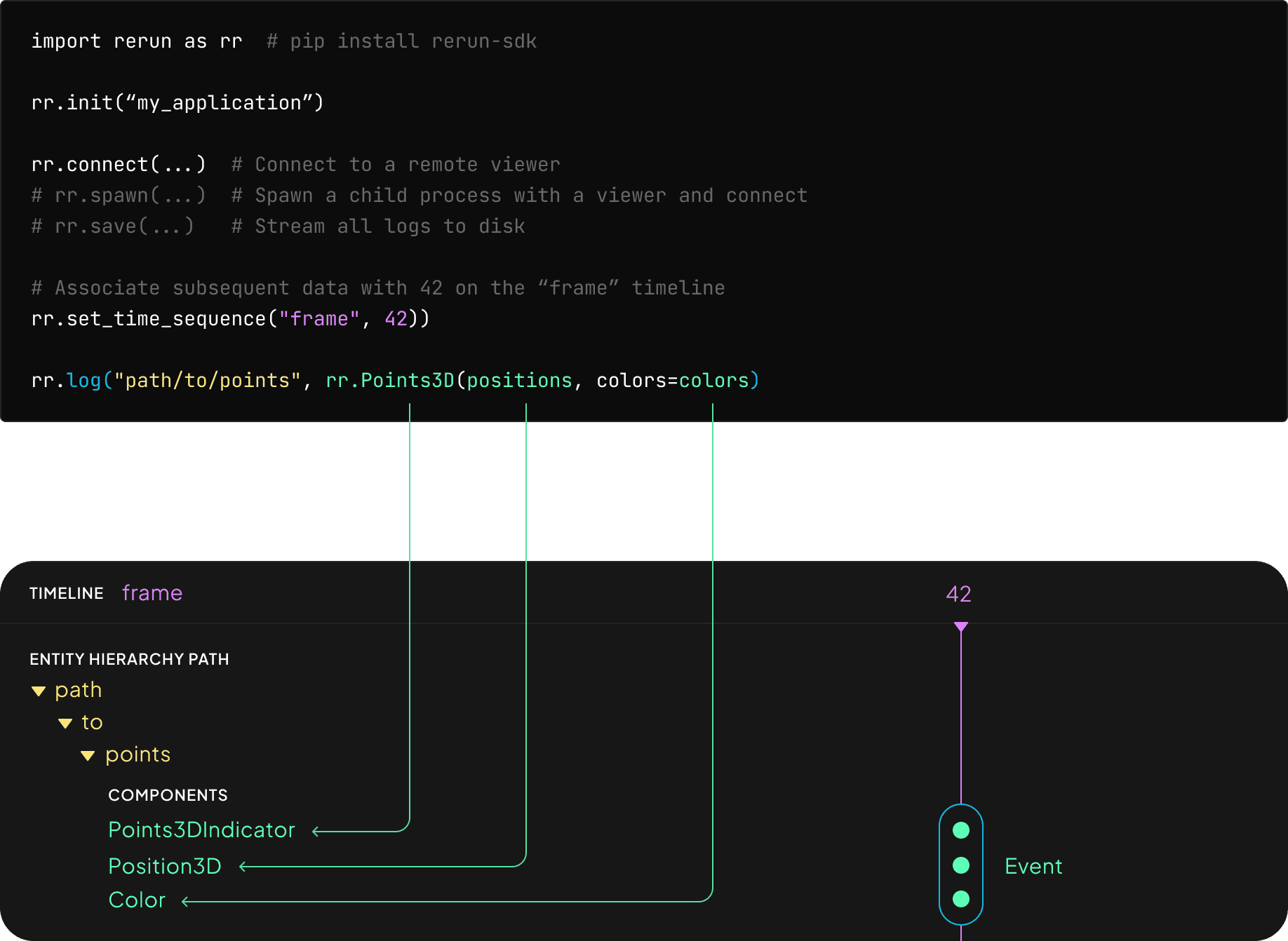Select the path entity label
This screenshot has height=941, width=1288.
click(79, 690)
